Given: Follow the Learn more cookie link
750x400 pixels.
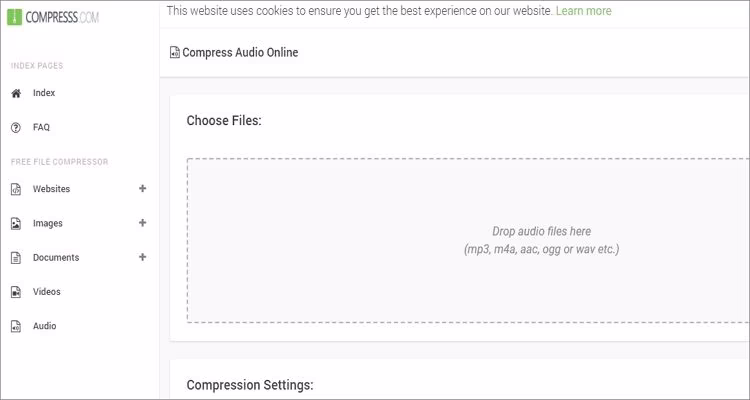Looking at the screenshot, I should [x=583, y=11].
